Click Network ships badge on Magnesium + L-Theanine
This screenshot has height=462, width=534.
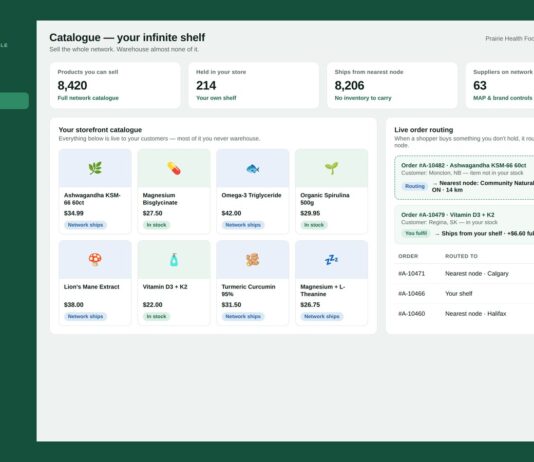pyautogui.click(x=321, y=316)
